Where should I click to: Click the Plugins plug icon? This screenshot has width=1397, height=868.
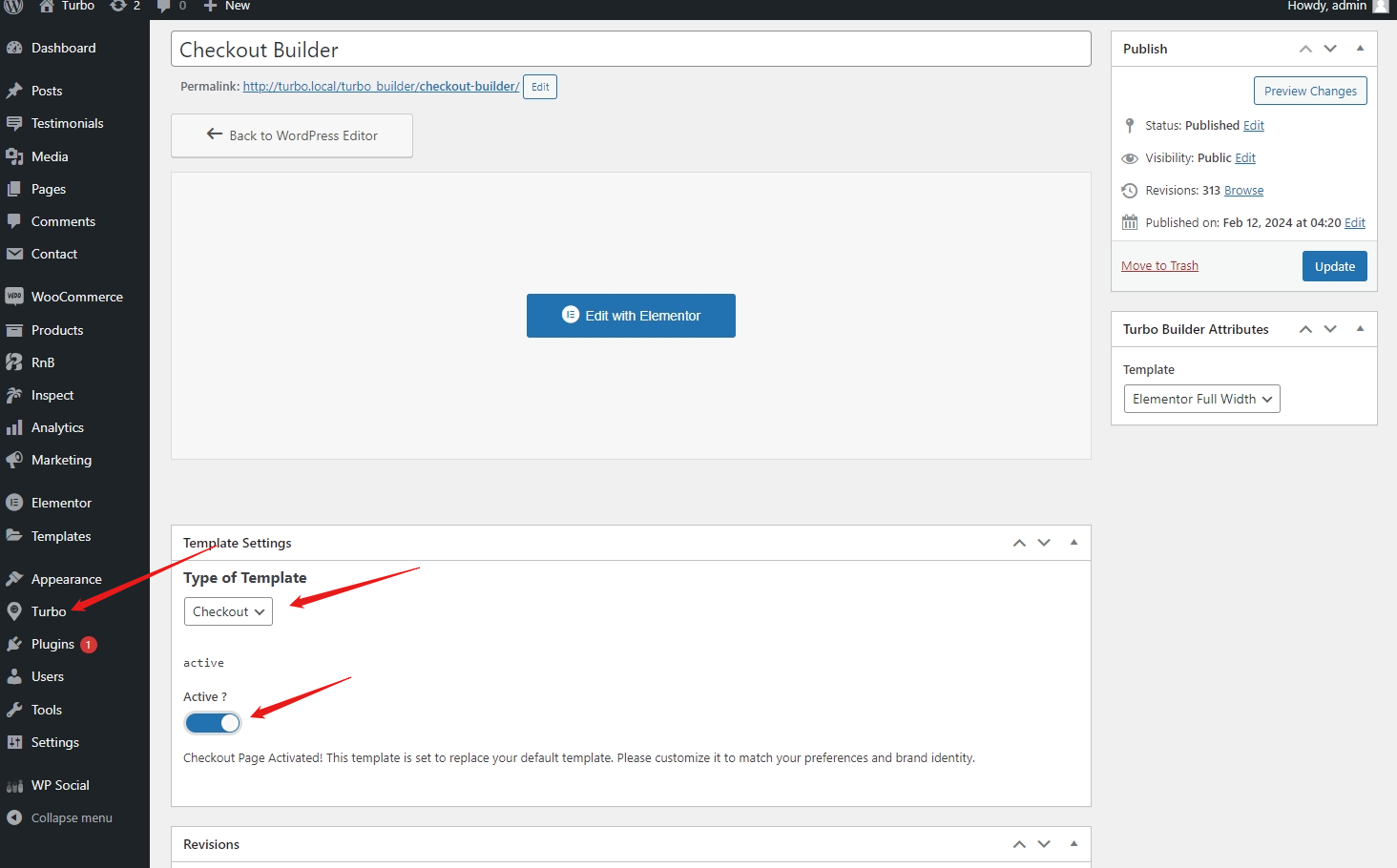(14, 644)
